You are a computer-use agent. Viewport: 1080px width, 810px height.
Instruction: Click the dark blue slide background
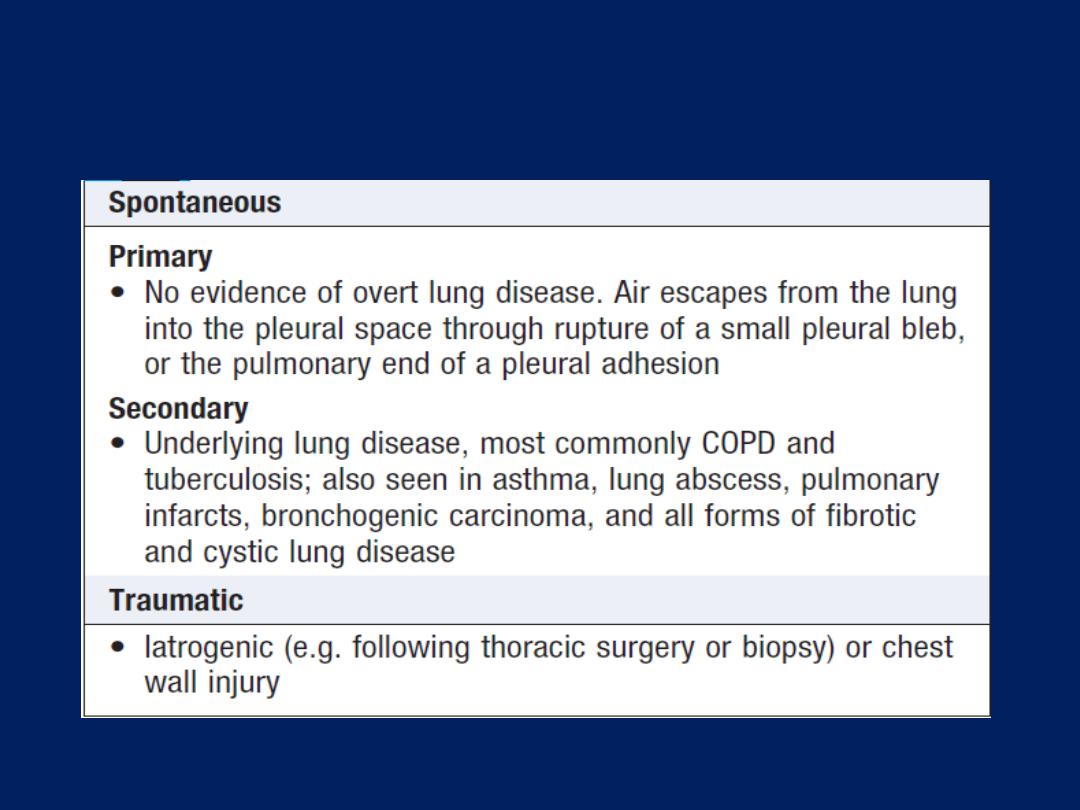point(540,90)
